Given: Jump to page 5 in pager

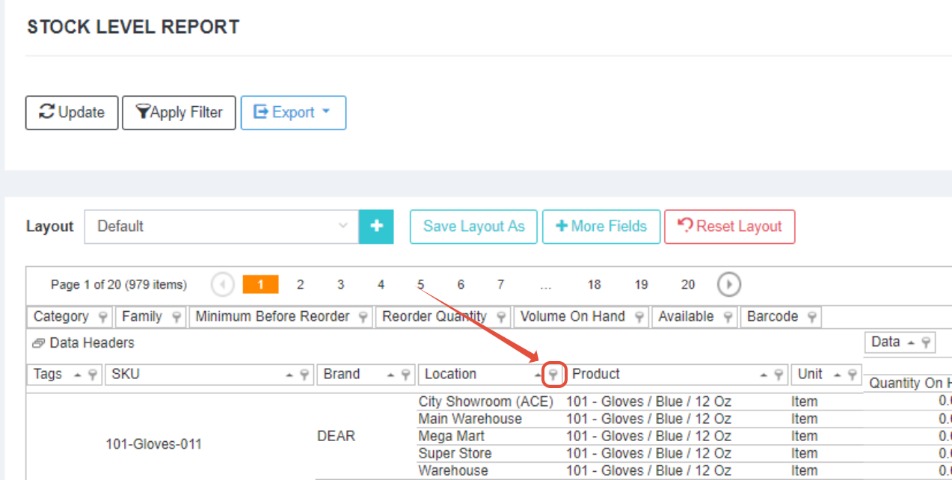Looking at the screenshot, I should [x=421, y=285].
